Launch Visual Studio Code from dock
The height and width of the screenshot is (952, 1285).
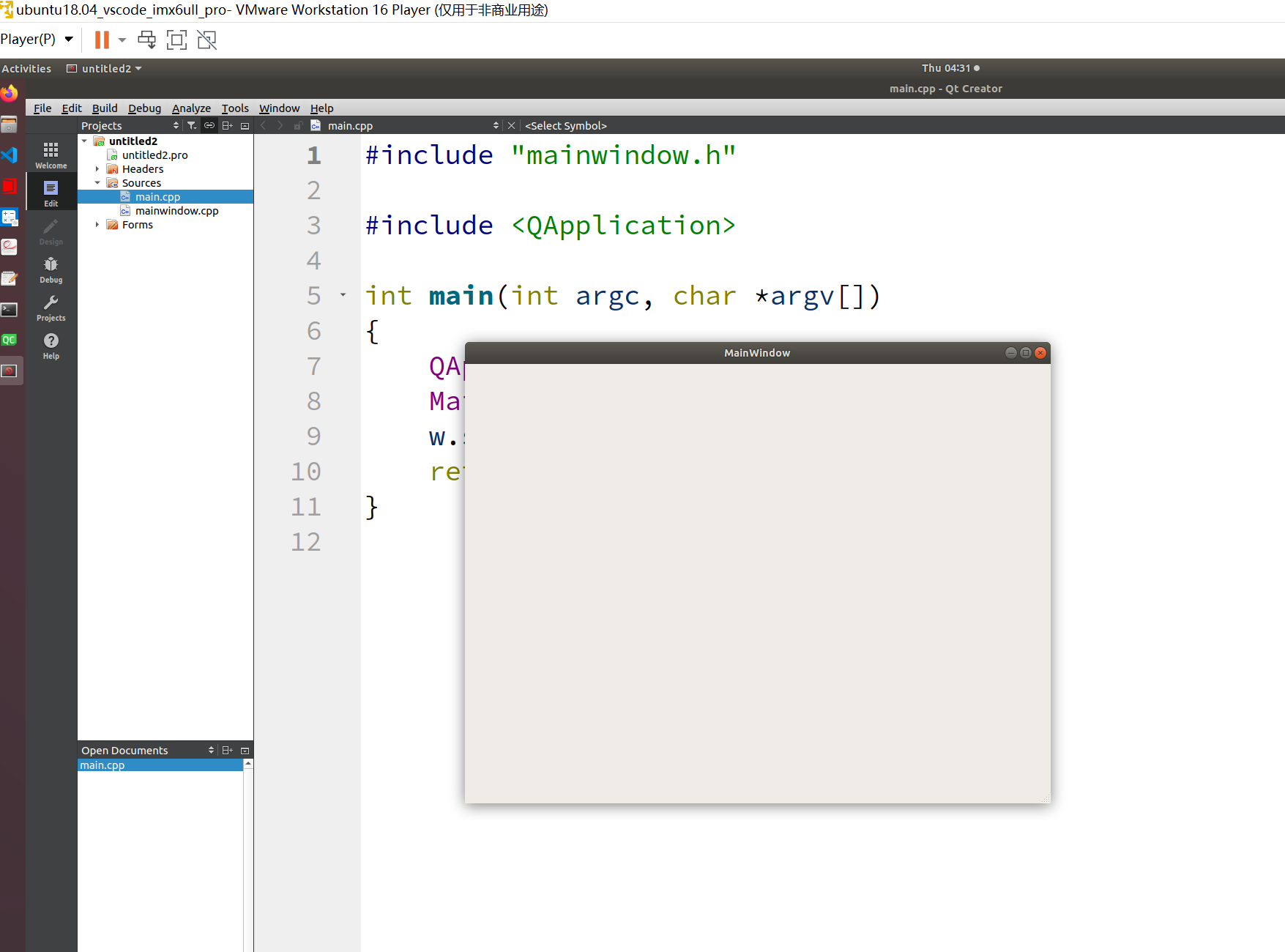point(10,155)
